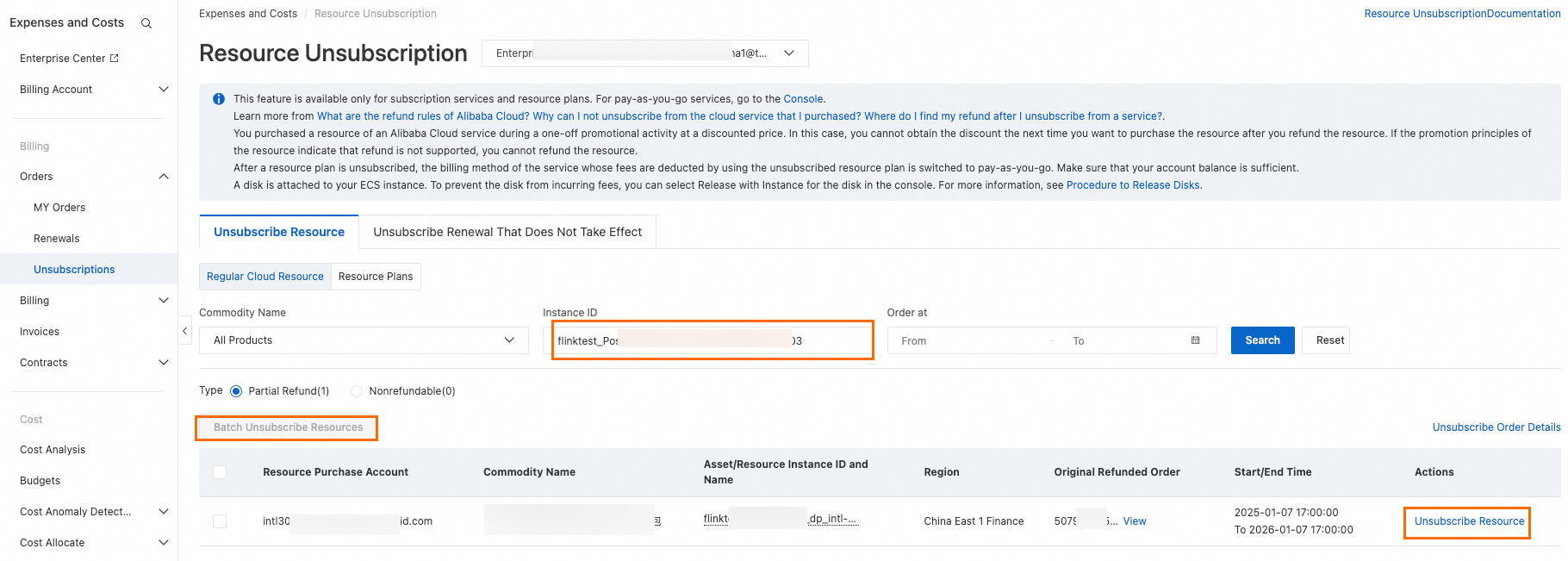Click the blue info icon in notice

[x=219, y=99]
